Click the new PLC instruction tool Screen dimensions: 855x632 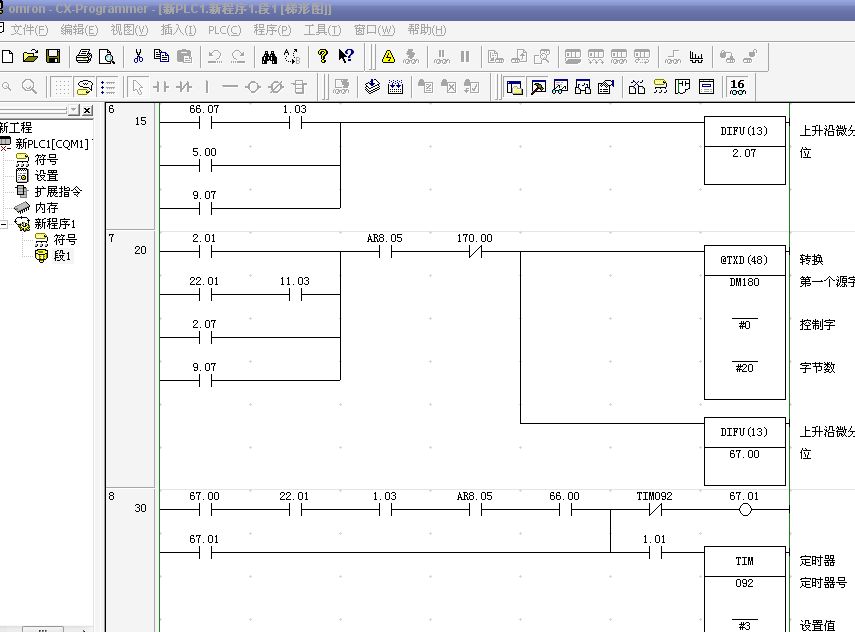coord(299,87)
